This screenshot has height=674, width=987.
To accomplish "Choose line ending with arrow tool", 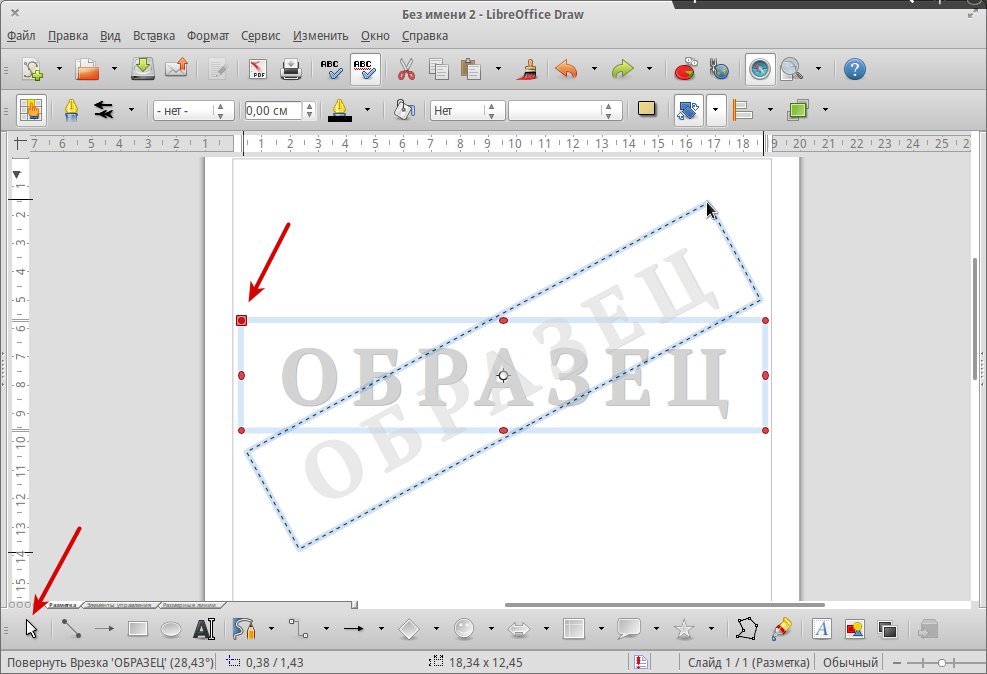I will point(104,628).
